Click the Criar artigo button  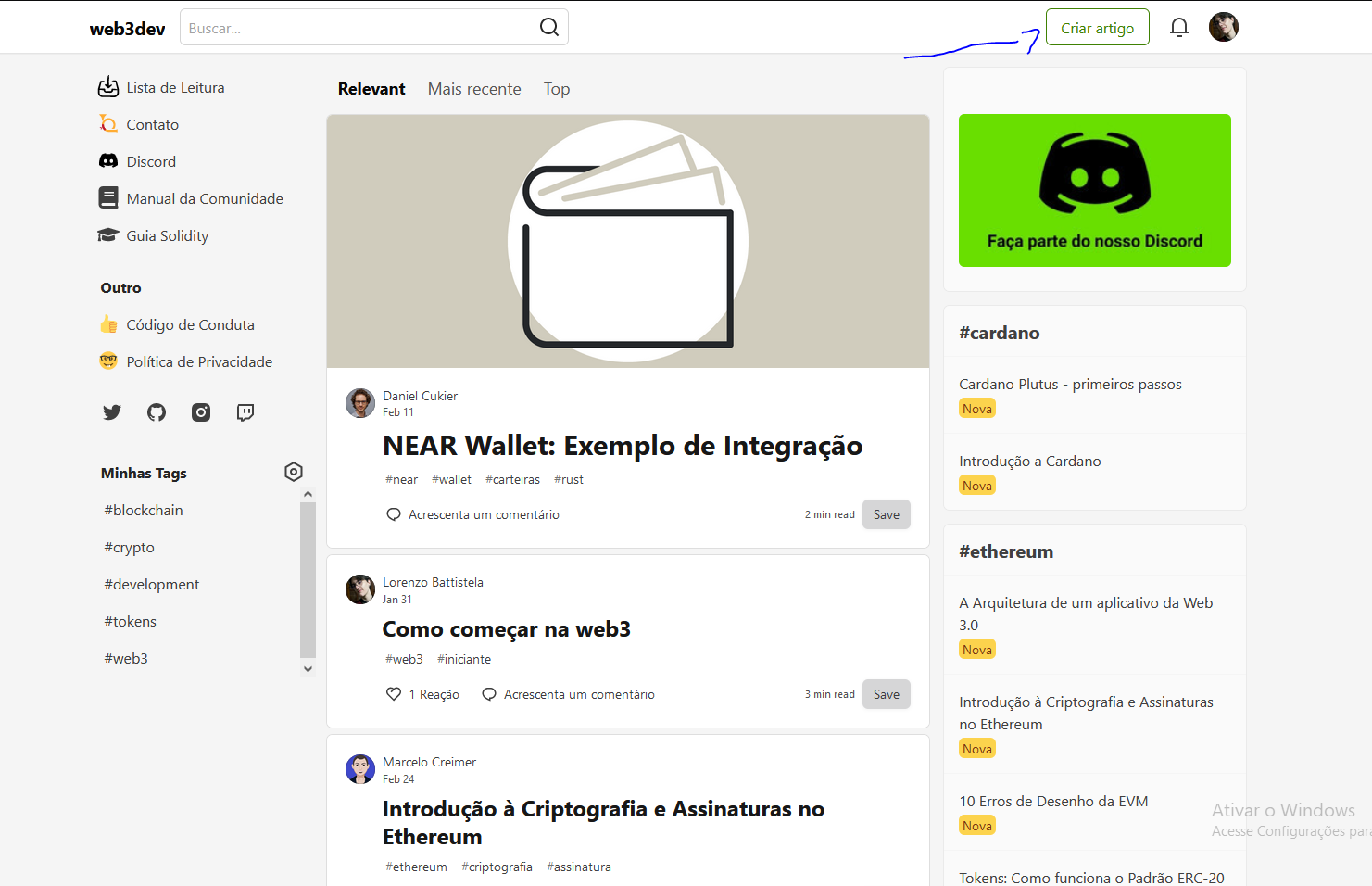[x=1097, y=27]
